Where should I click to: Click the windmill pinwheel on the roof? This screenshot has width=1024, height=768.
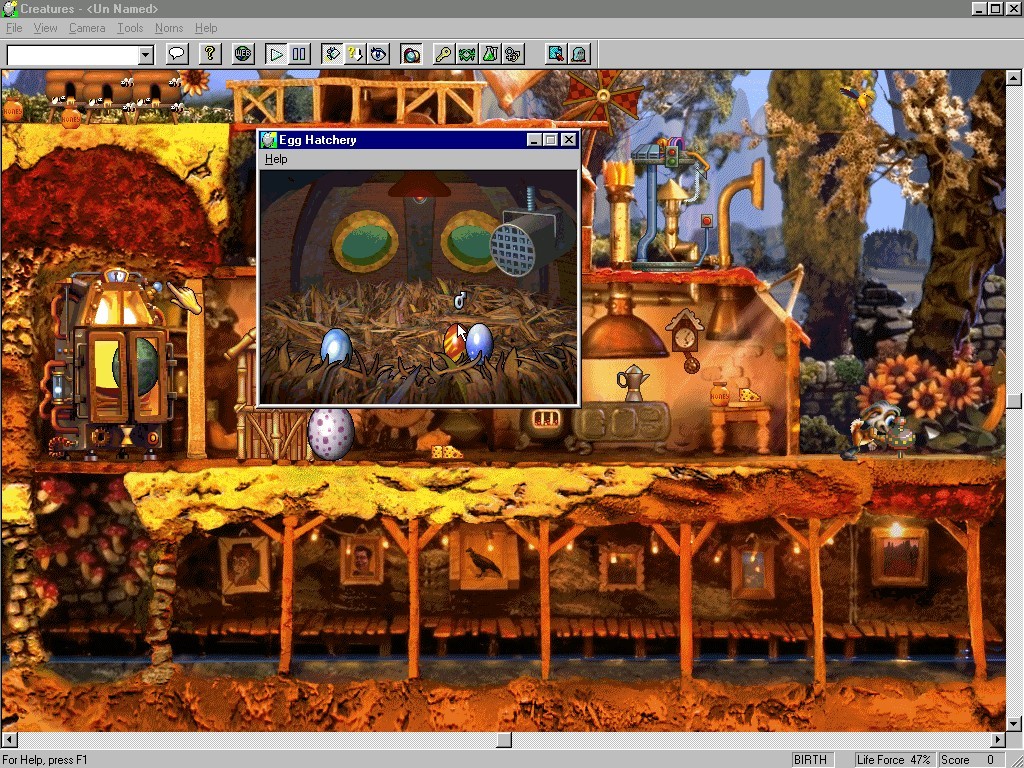click(x=603, y=97)
